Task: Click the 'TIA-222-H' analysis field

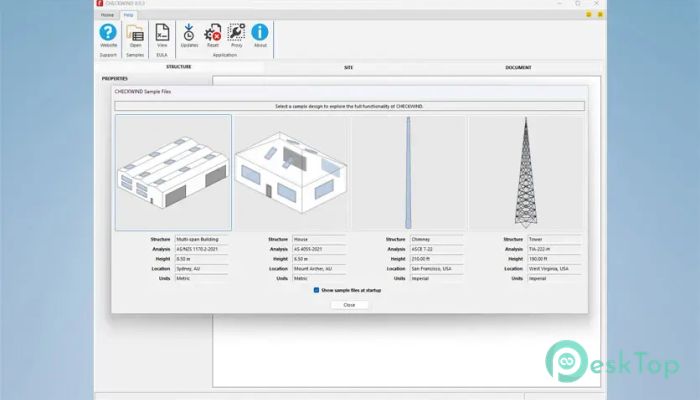Action: [x=554, y=249]
